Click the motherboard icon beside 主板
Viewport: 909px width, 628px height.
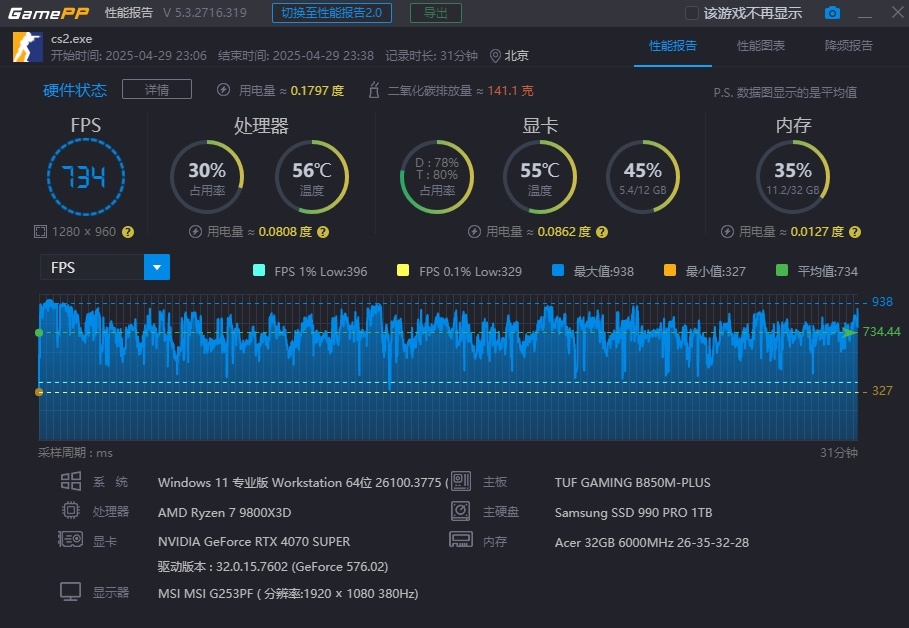click(x=461, y=481)
